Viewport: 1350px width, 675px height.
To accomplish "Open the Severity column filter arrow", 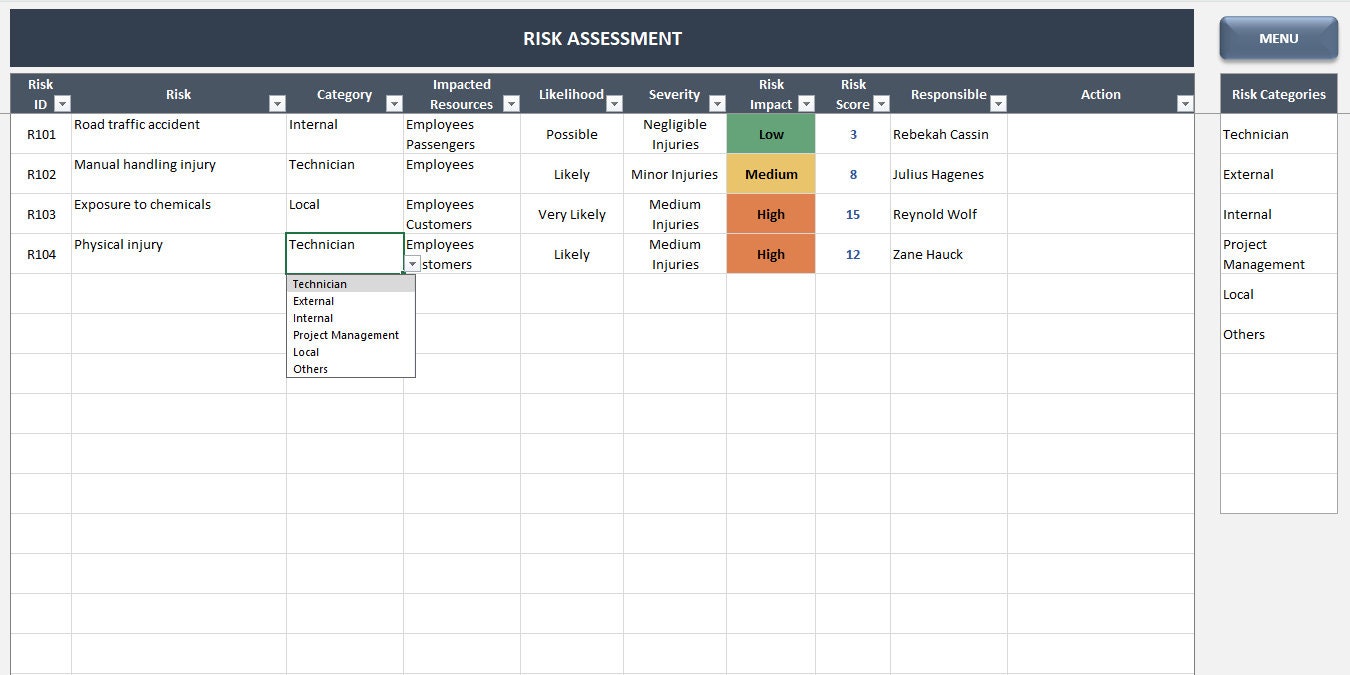I will (717, 104).
